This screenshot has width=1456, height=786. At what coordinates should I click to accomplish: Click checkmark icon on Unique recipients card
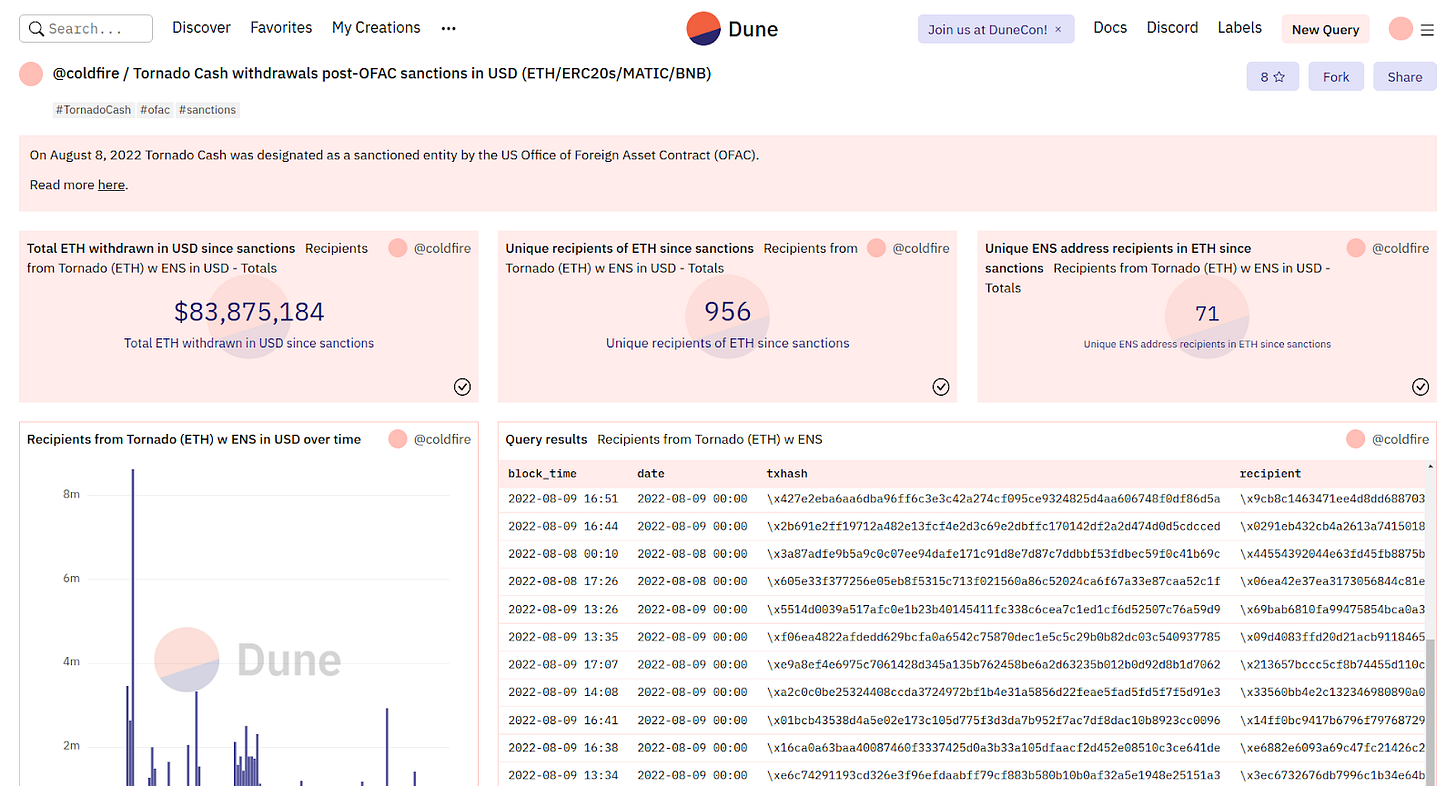pyautogui.click(x=941, y=387)
